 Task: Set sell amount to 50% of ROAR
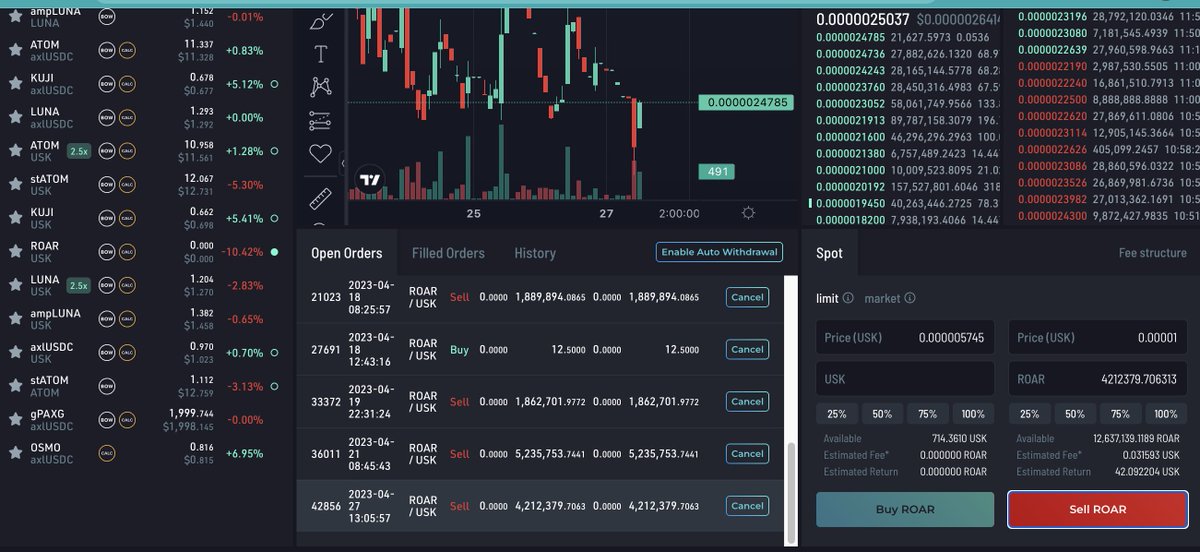tap(1074, 414)
